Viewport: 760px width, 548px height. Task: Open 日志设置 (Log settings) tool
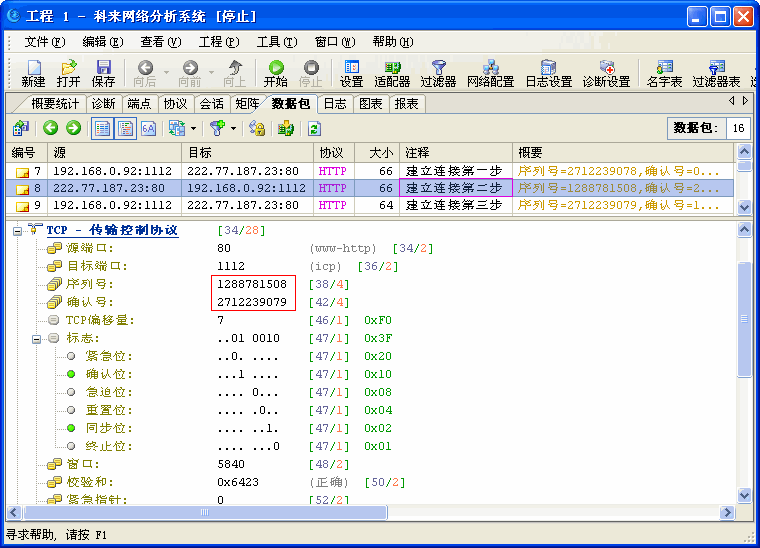click(549, 73)
